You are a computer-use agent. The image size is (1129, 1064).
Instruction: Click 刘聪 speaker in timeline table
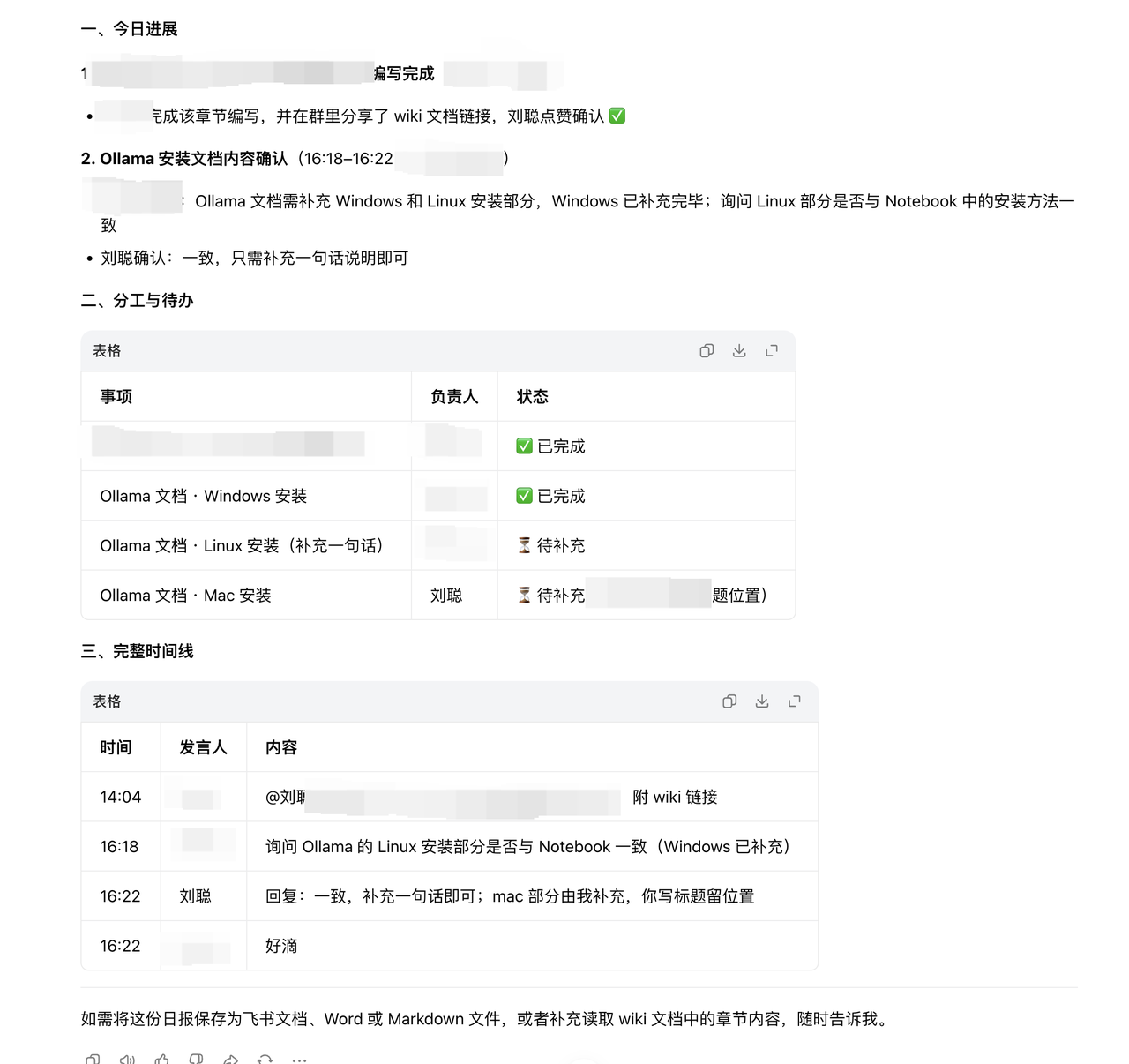pos(195,896)
